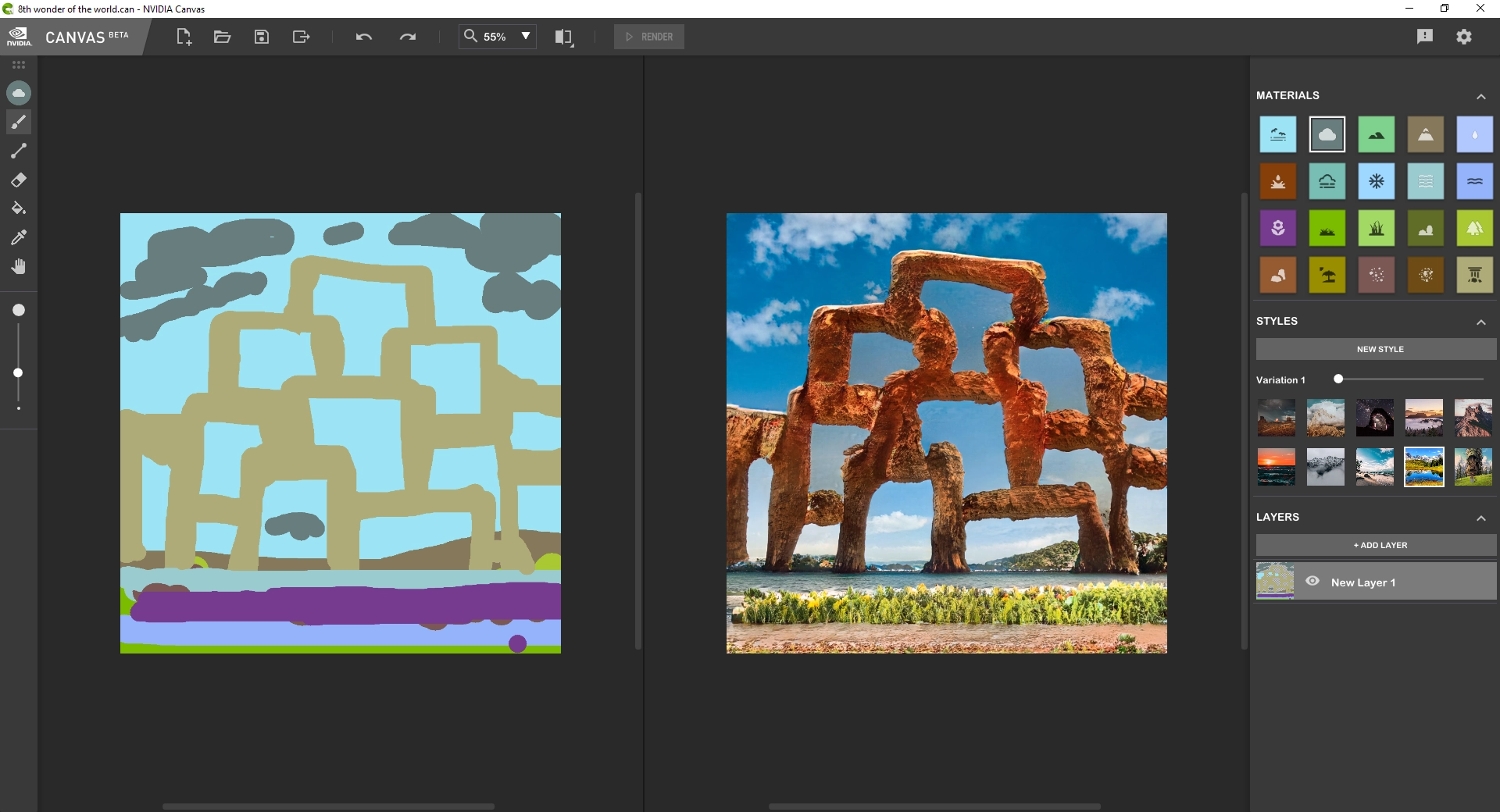Apply the tropical beach style thumbnail
Image resolution: width=1500 pixels, height=812 pixels.
1375,467
